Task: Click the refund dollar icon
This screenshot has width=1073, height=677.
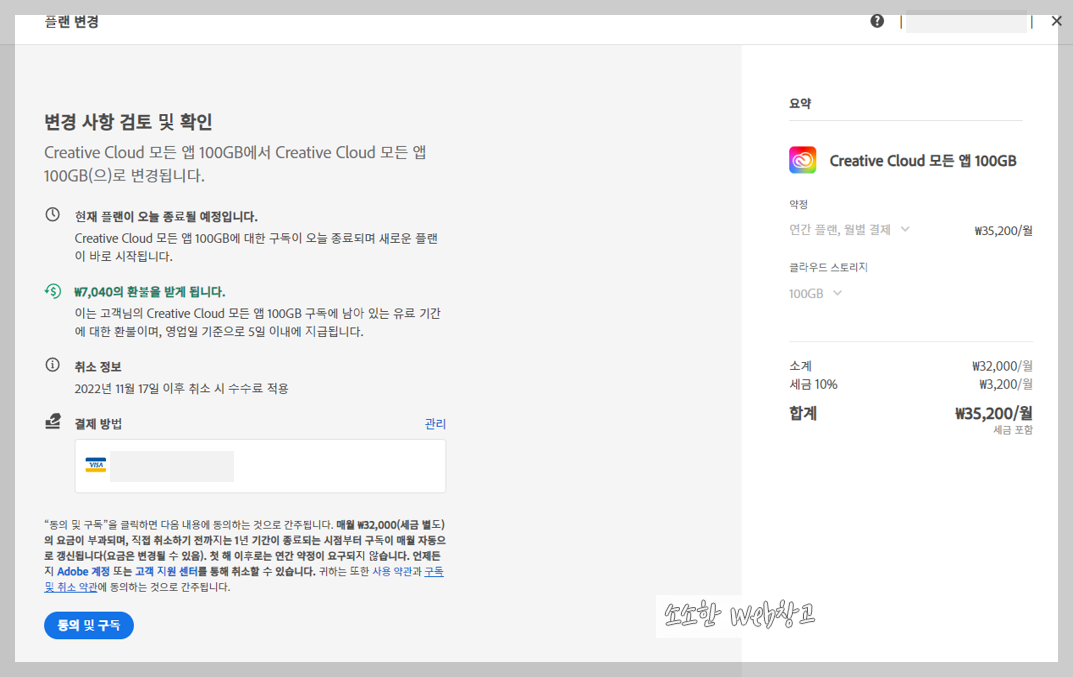Action: 53,291
